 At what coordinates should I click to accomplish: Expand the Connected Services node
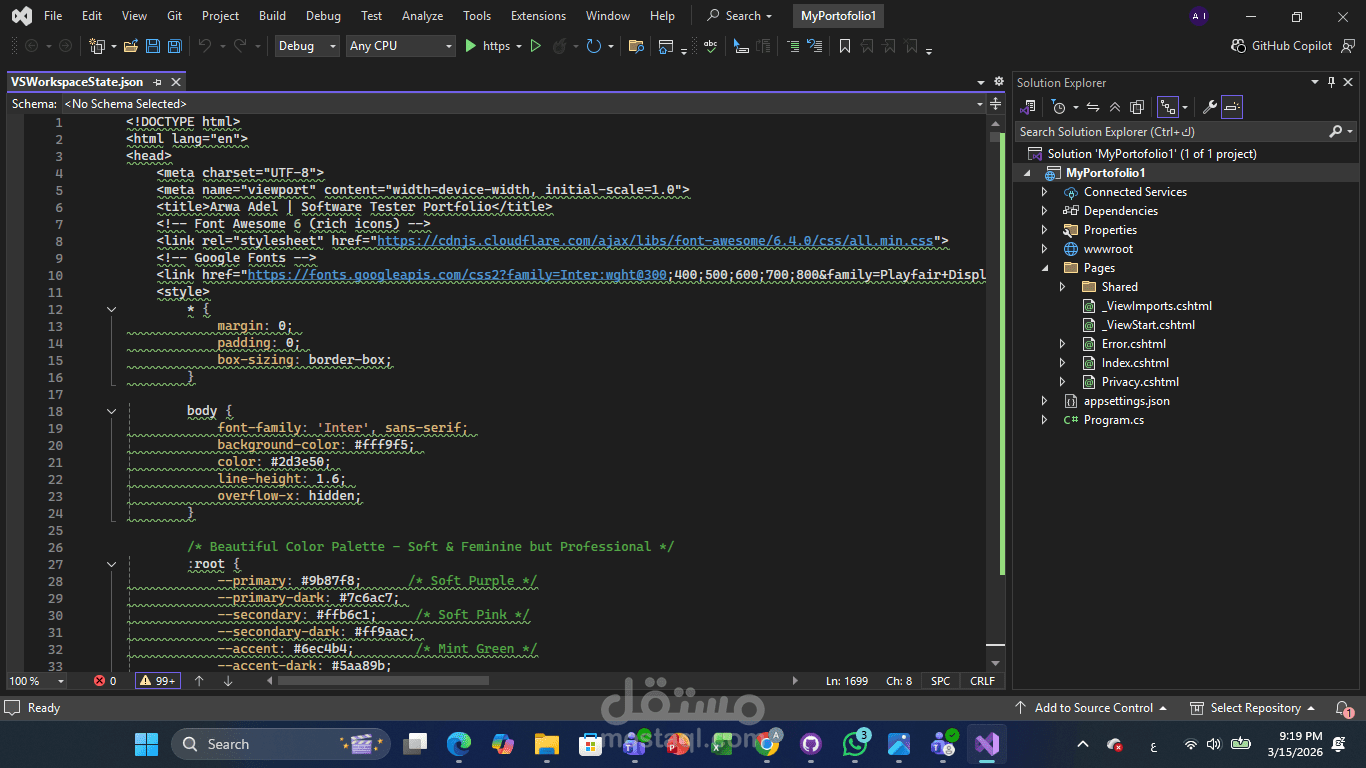point(1044,192)
